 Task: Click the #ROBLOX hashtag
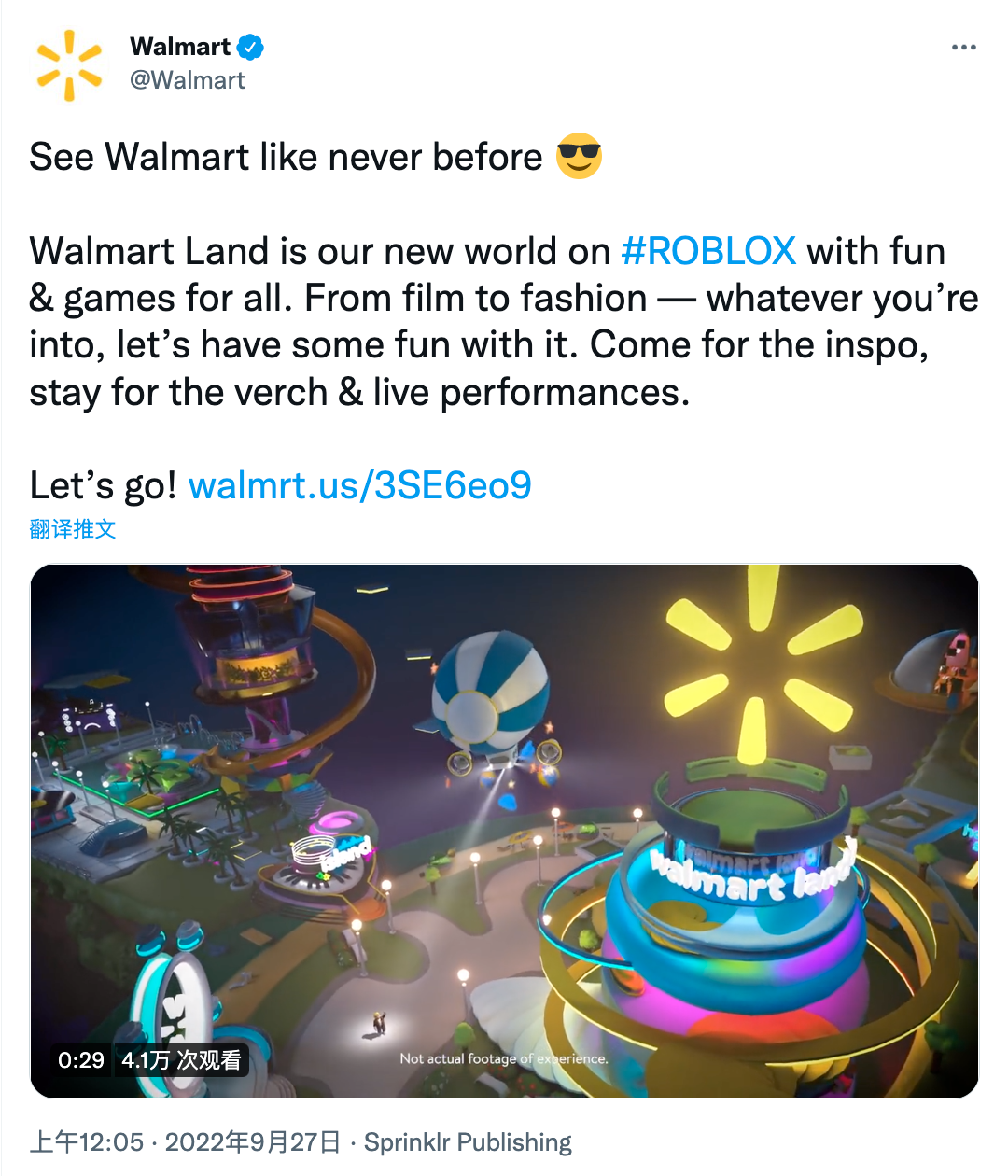[708, 251]
